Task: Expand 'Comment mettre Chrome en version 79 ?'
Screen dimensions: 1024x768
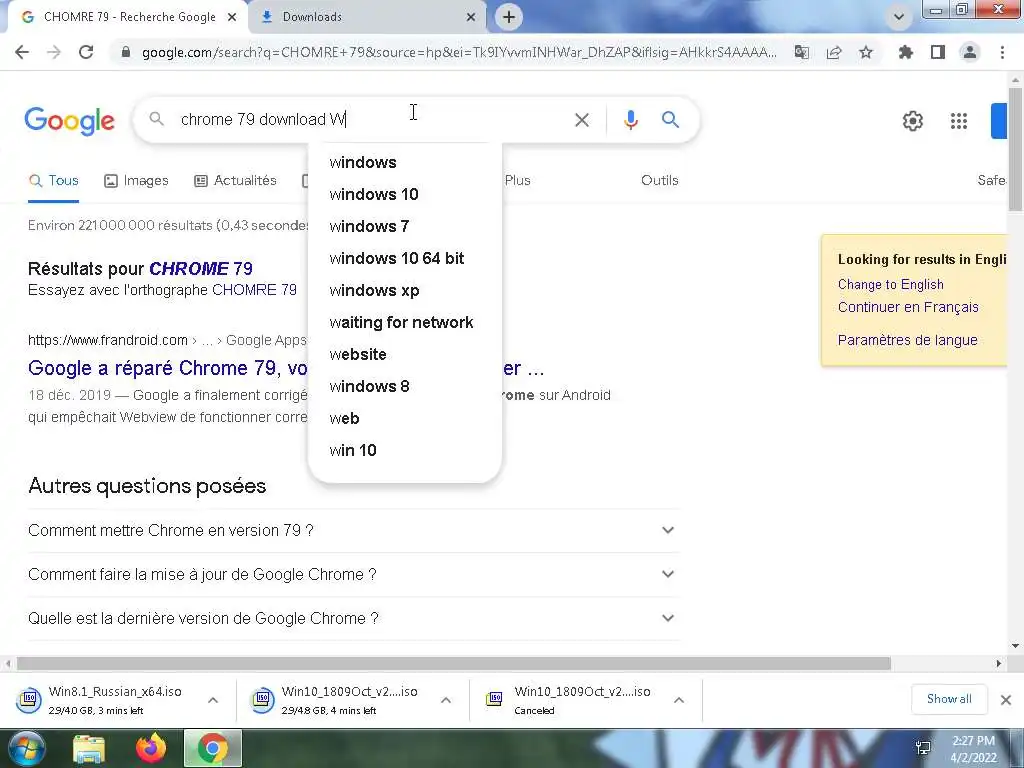Action: coord(353,530)
